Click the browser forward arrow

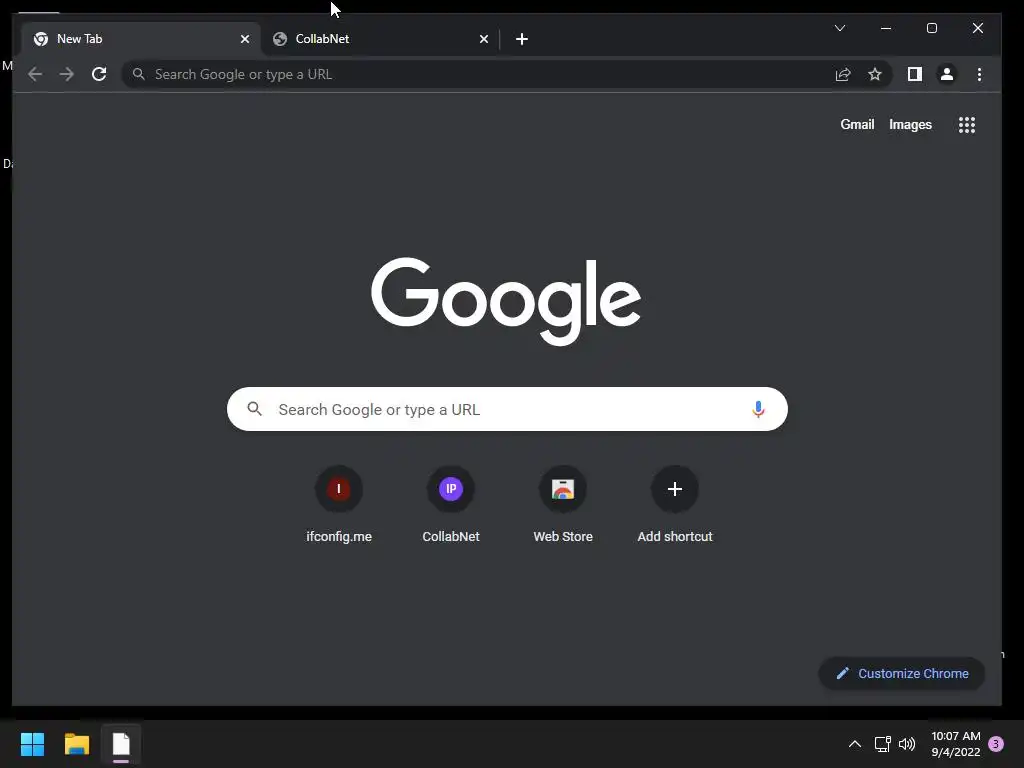pyautogui.click(x=67, y=74)
